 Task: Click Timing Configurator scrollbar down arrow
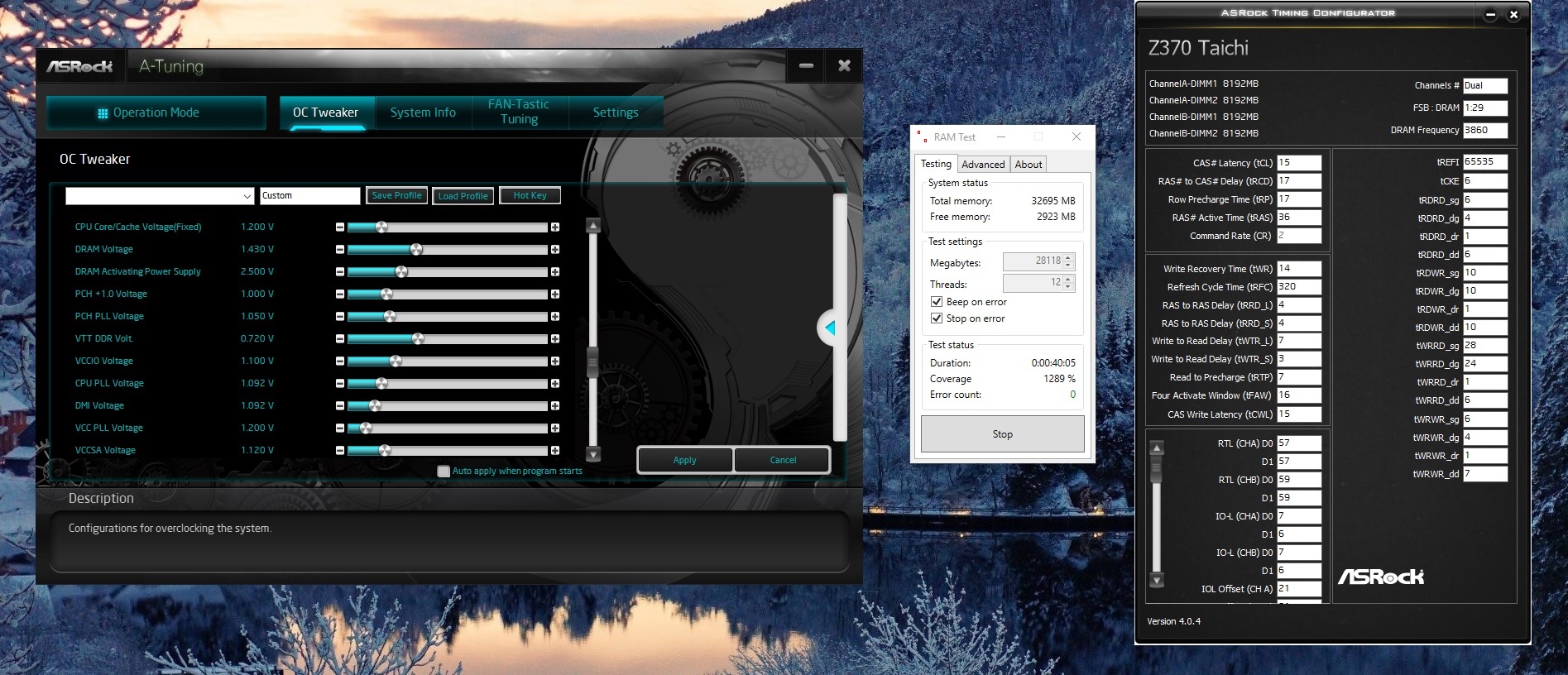pyautogui.click(x=1157, y=580)
